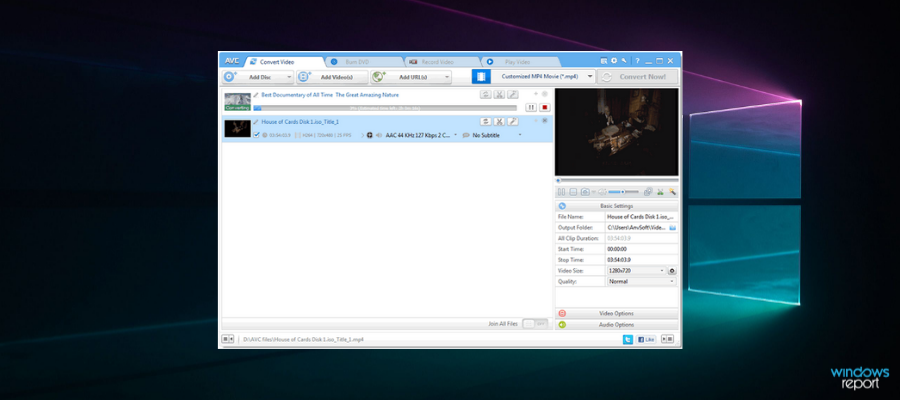This screenshot has width=900, height=400.
Task: Click swap icon on Best Documentary row
Action: click(x=486, y=95)
